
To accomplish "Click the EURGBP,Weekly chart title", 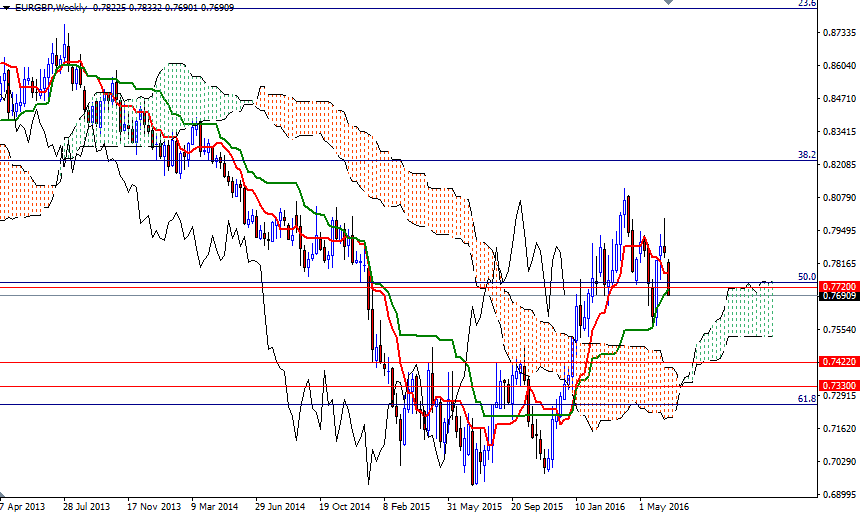I will [x=47, y=6].
